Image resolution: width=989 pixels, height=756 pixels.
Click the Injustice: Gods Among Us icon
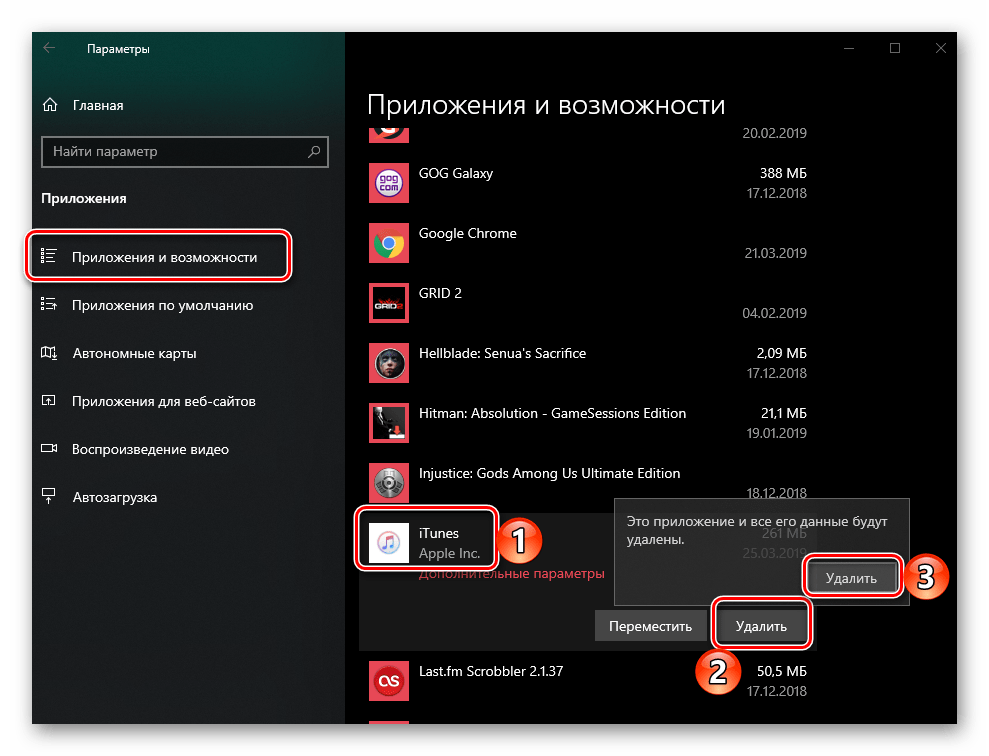pos(388,483)
